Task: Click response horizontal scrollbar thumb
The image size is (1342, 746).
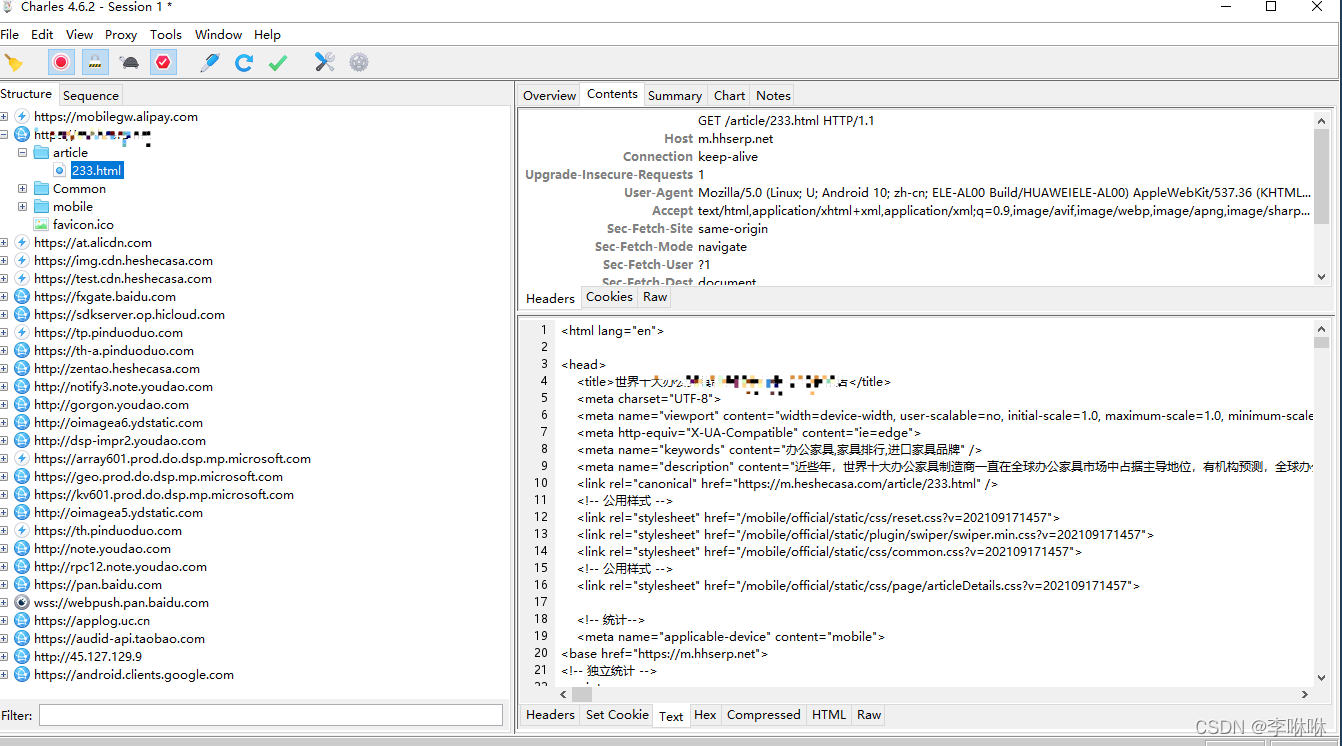Action: coord(582,694)
